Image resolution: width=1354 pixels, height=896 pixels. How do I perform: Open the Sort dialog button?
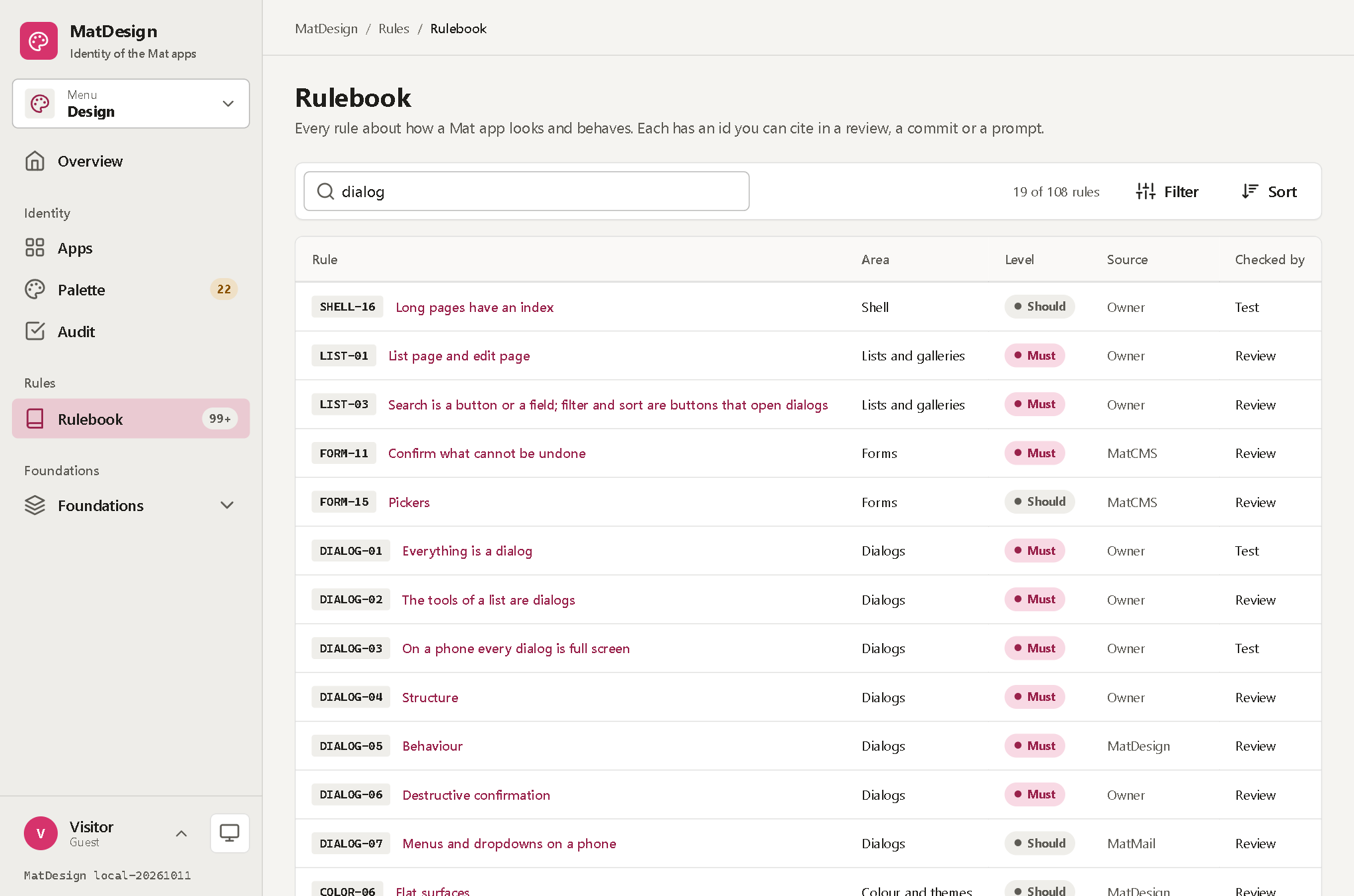coord(1269,191)
